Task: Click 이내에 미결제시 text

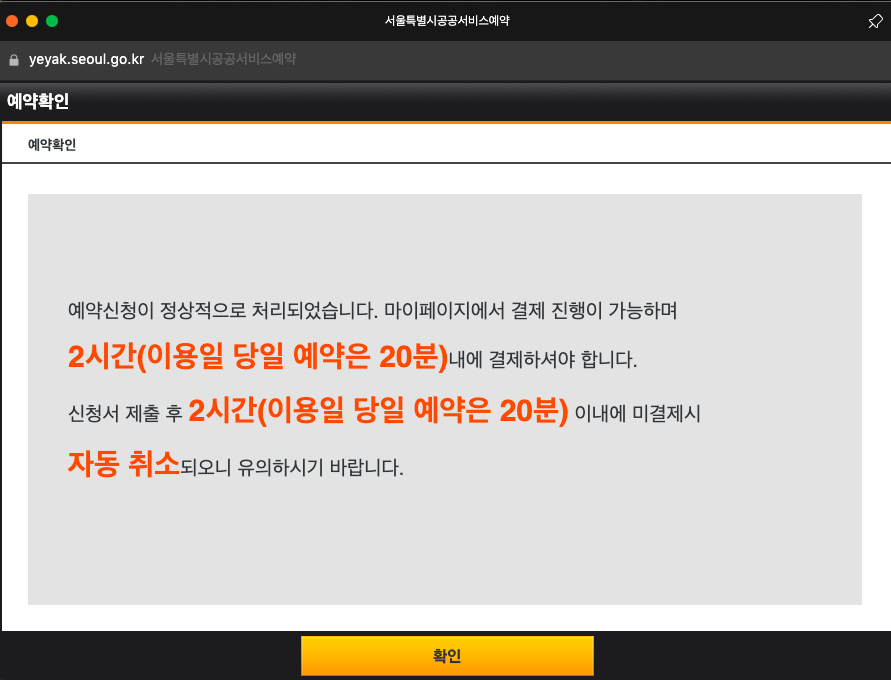Action: (x=637, y=413)
